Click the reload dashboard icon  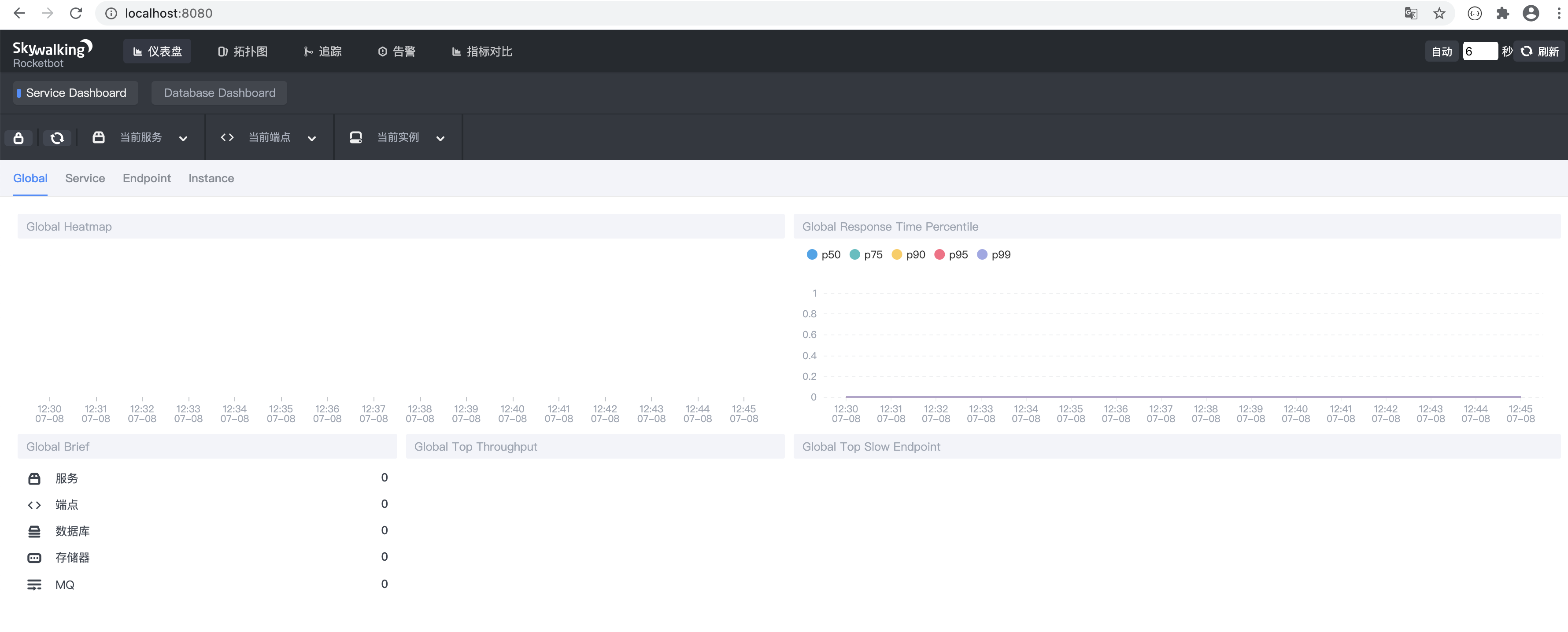coord(57,138)
